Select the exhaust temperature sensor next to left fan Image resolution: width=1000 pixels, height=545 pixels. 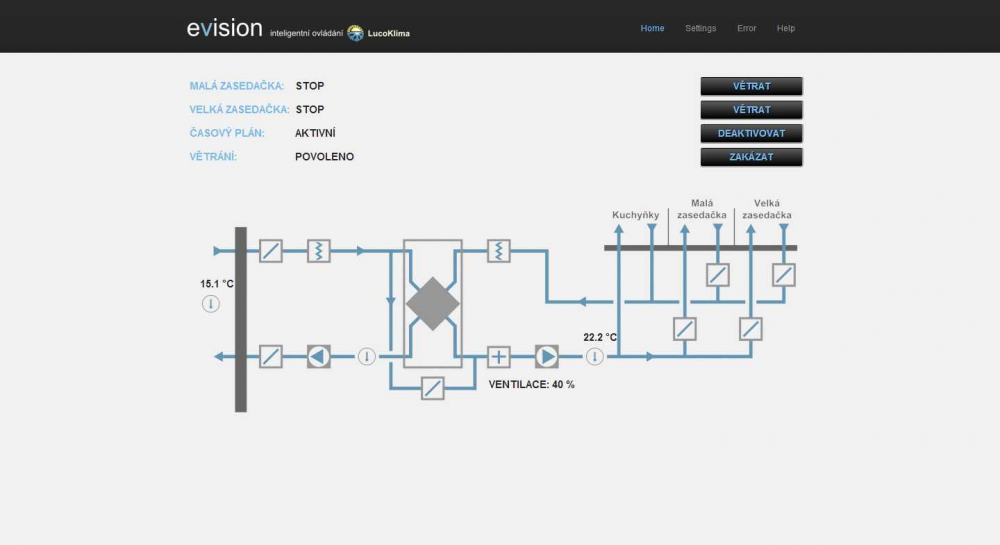[x=367, y=356]
